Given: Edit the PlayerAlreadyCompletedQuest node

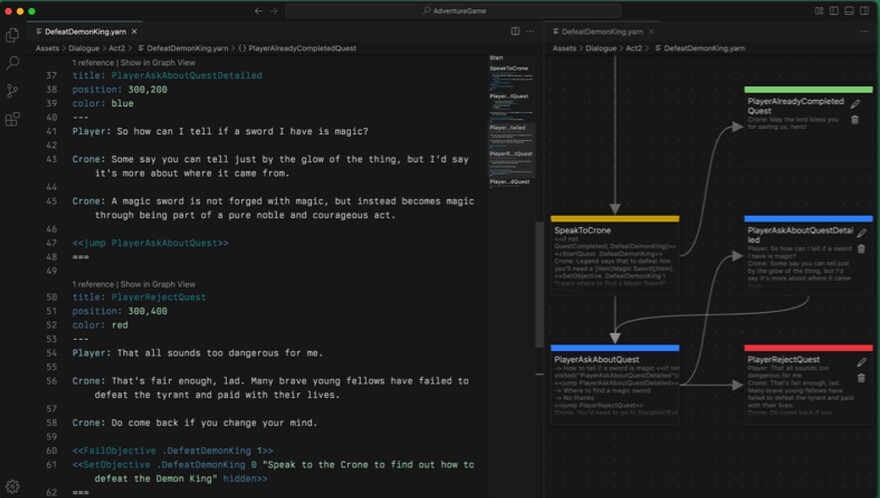Looking at the screenshot, I should (855, 104).
